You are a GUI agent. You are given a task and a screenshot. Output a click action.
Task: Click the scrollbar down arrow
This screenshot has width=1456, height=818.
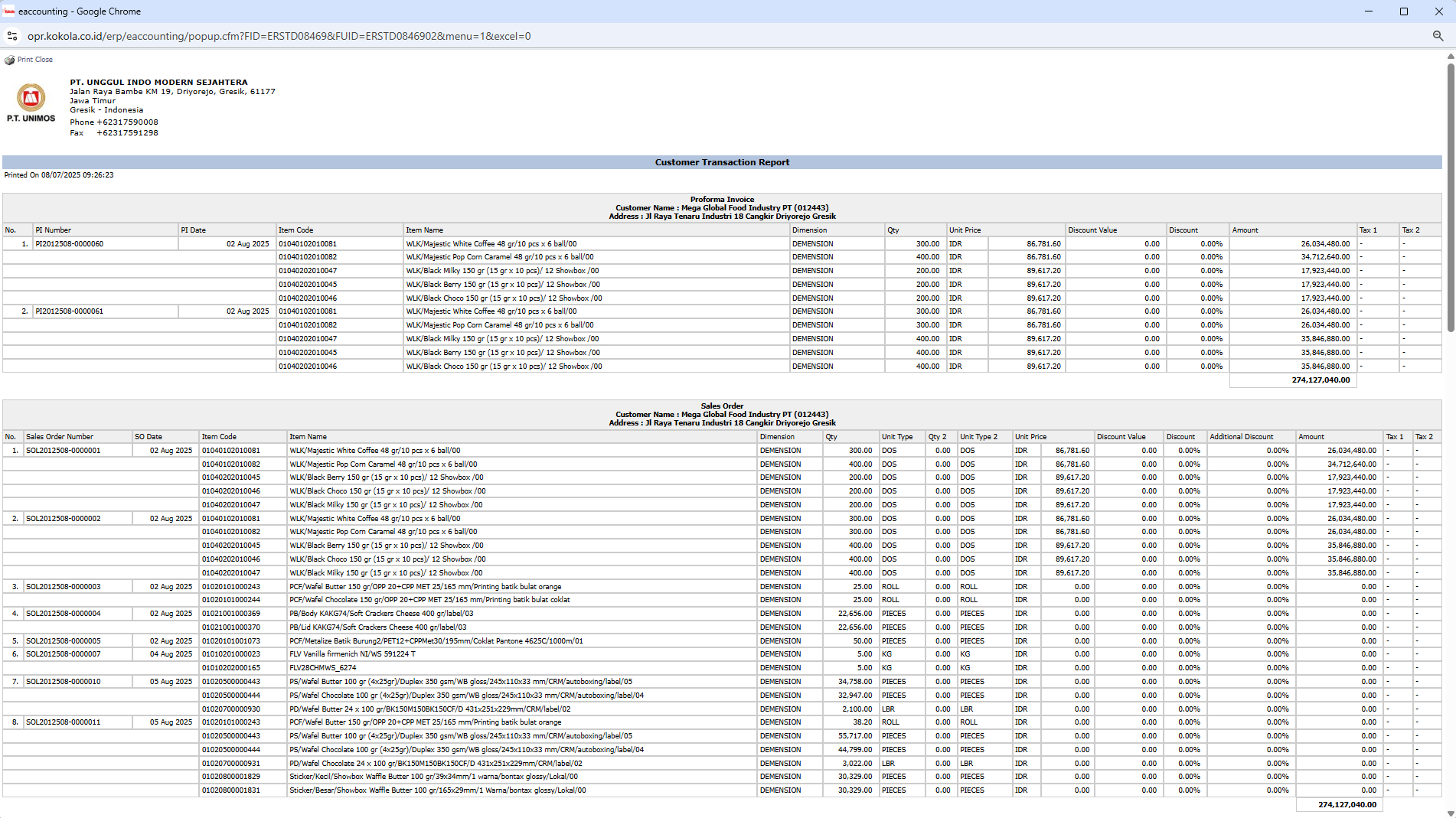click(x=1450, y=813)
